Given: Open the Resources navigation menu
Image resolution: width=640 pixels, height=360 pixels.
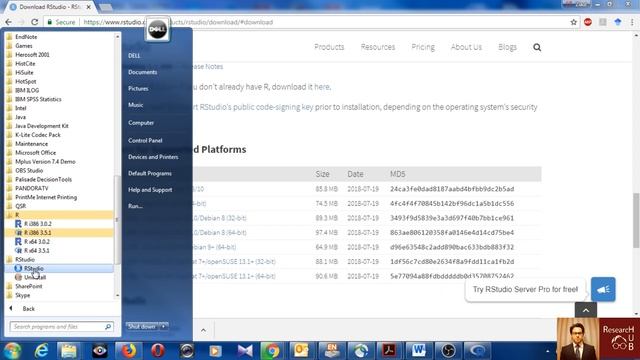Looking at the screenshot, I should coord(378,47).
